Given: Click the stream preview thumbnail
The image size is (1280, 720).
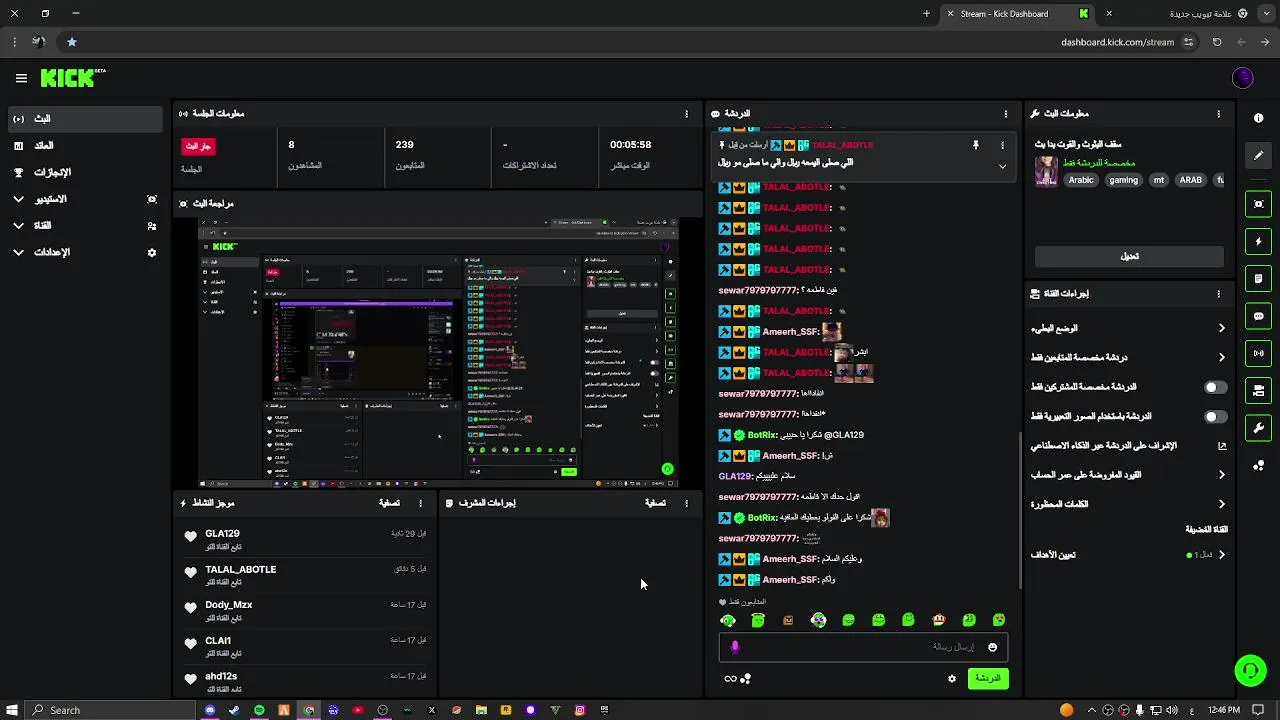Looking at the screenshot, I should [438, 352].
